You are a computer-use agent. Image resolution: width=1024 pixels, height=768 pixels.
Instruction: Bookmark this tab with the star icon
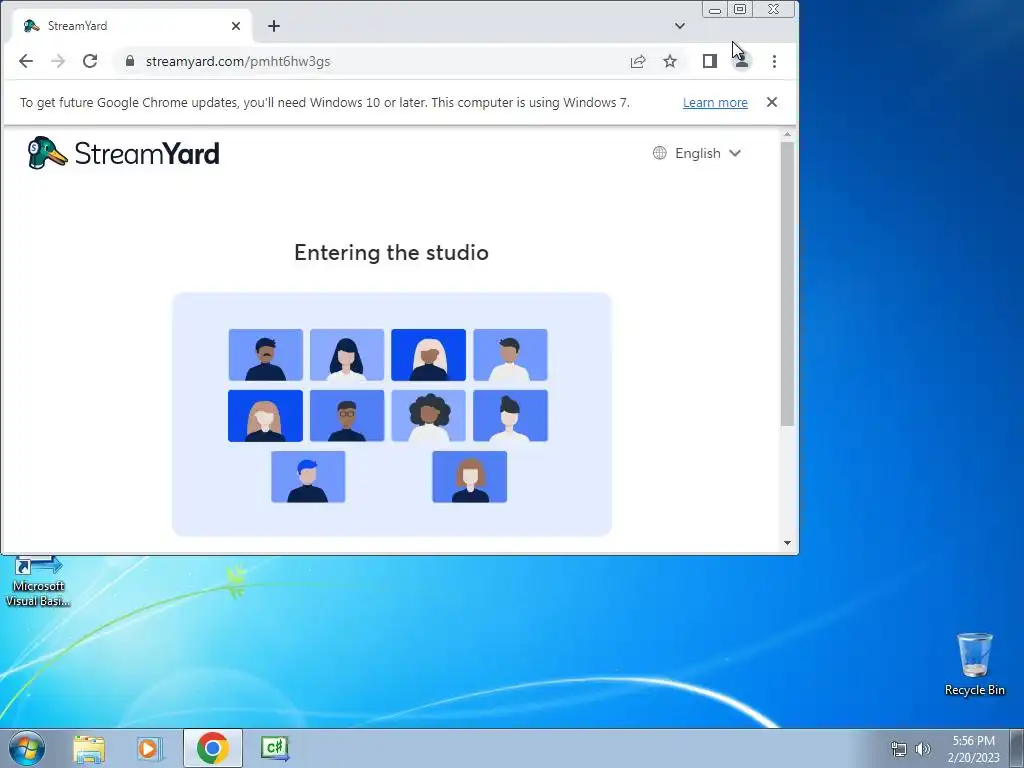tap(670, 61)
